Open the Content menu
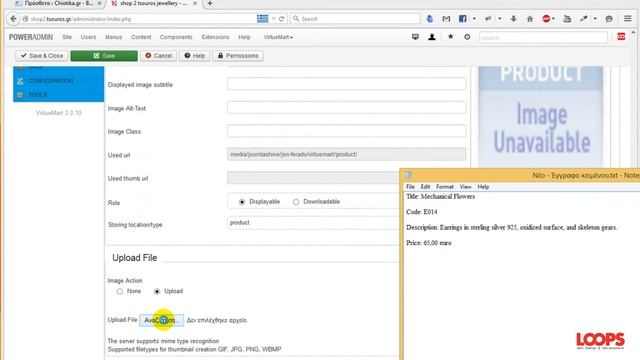 click(x=141, y=37)
